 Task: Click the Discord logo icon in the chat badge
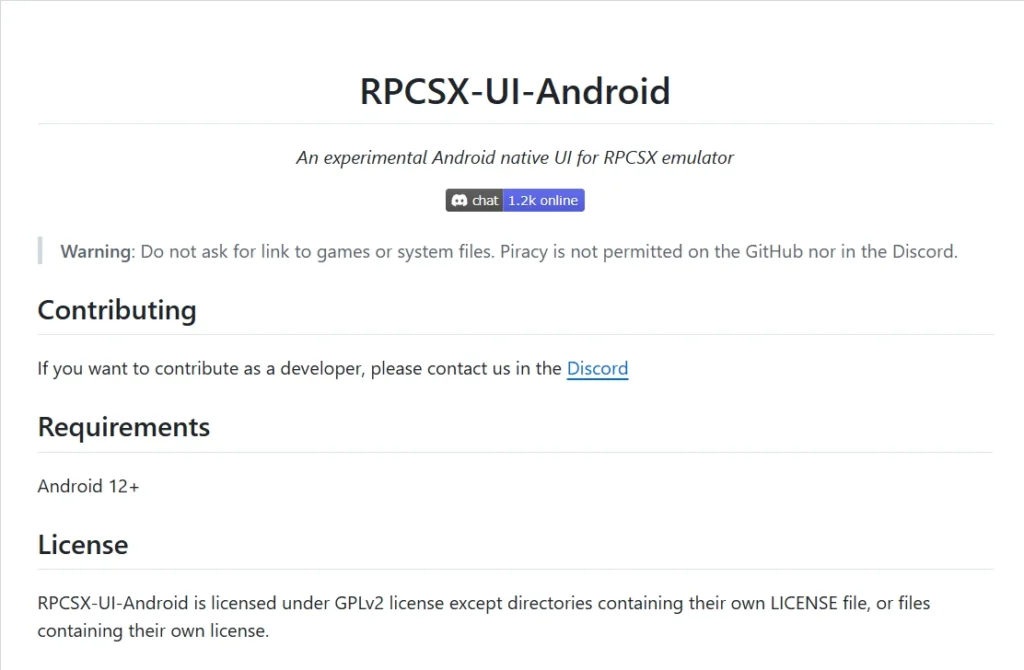point(459,200)
